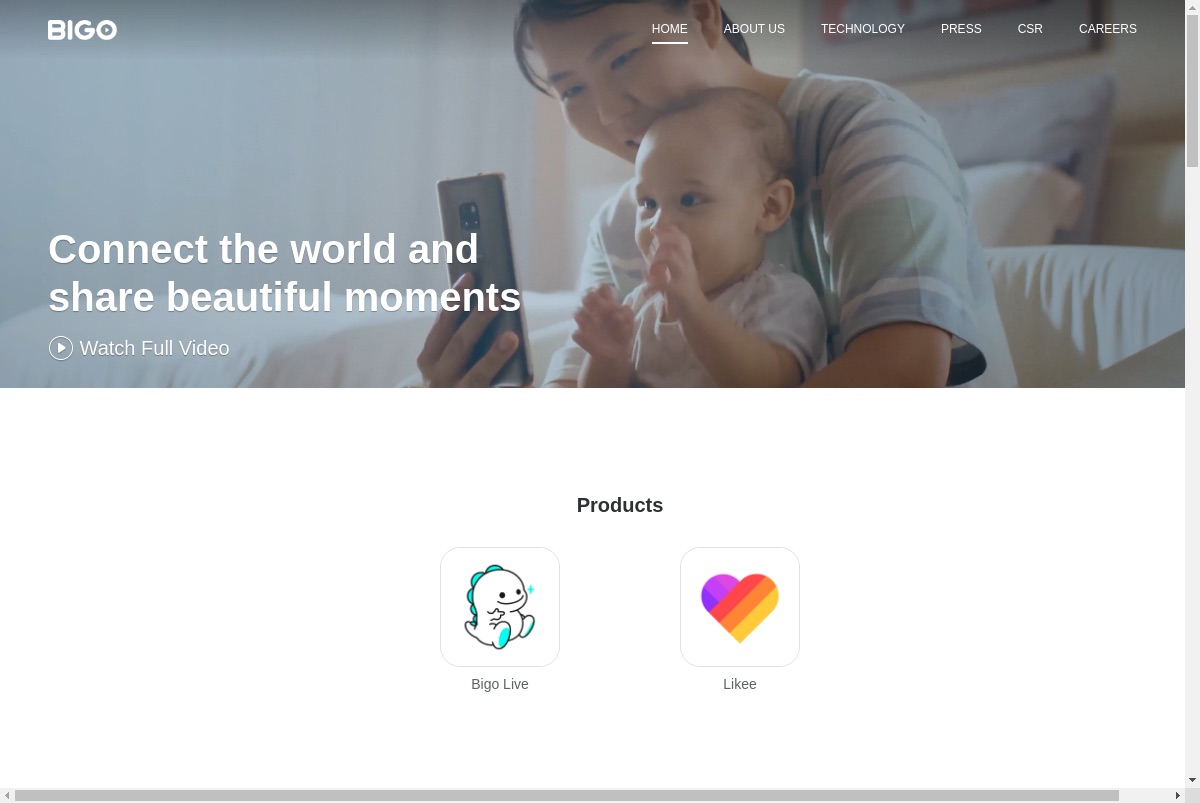
Task: Click the BIGO logo in header
Action: pyautogui.click(x=82, y=30)
